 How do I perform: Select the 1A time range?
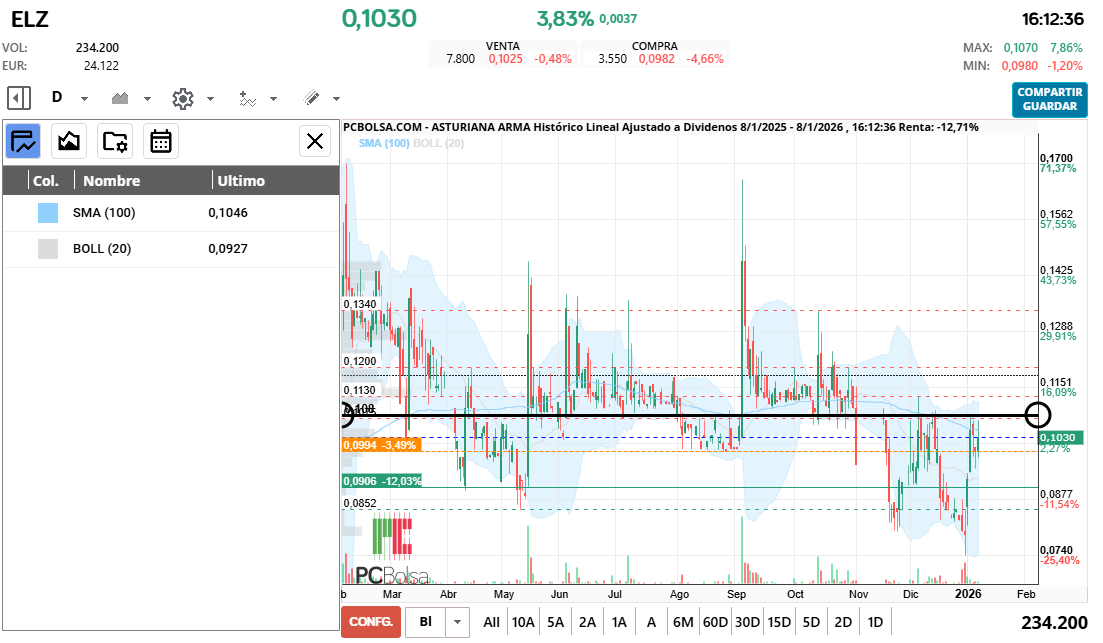619,622
